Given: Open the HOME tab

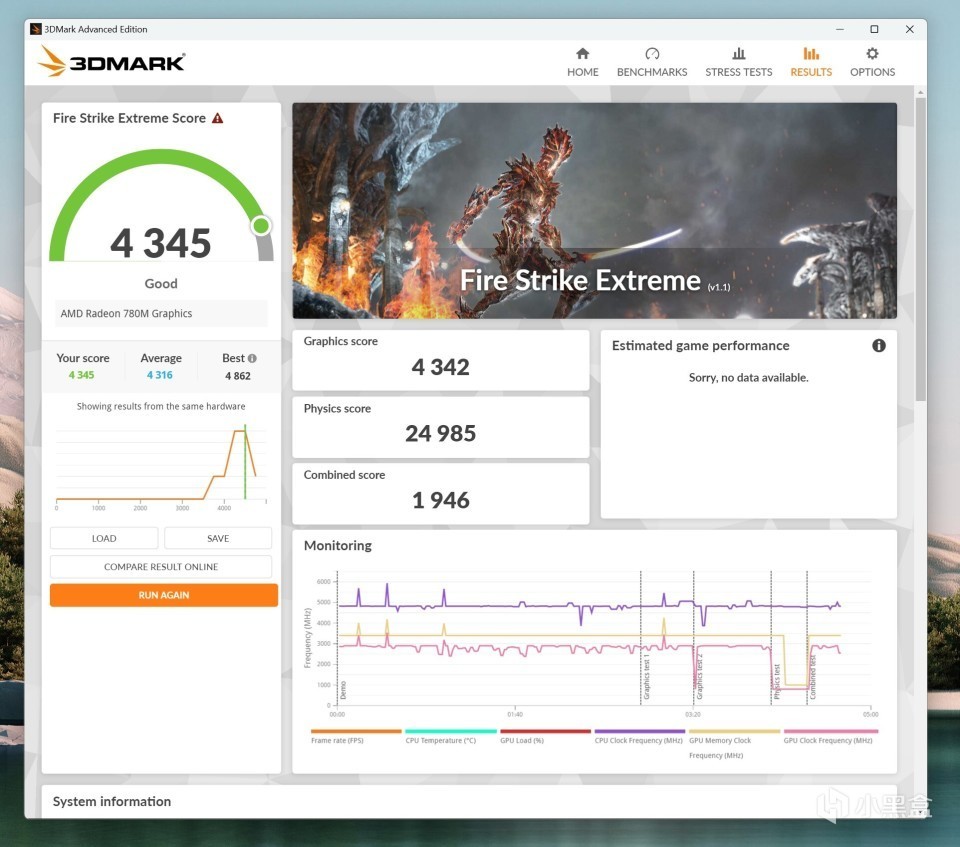Looking at the screenshot, I should (582, 62).
